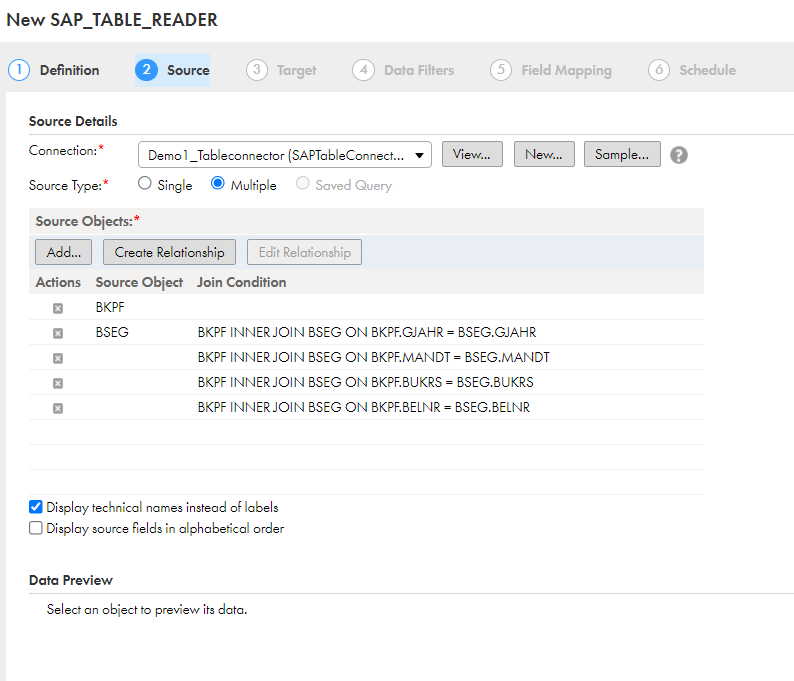Select the BKPF.MANDT = BSEG.MANDT join condition
794x681 pixels.
[x=373, y=357]
